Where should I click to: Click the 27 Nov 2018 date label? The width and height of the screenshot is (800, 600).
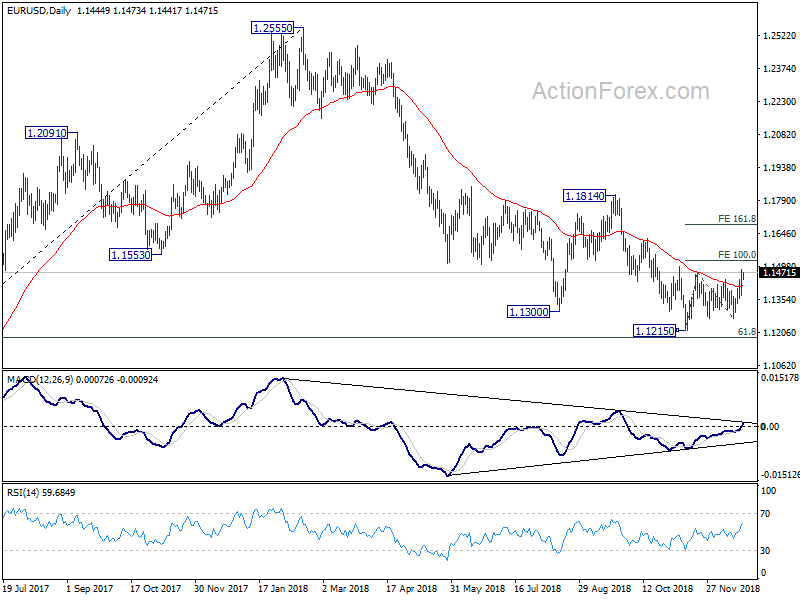point(733,588)
